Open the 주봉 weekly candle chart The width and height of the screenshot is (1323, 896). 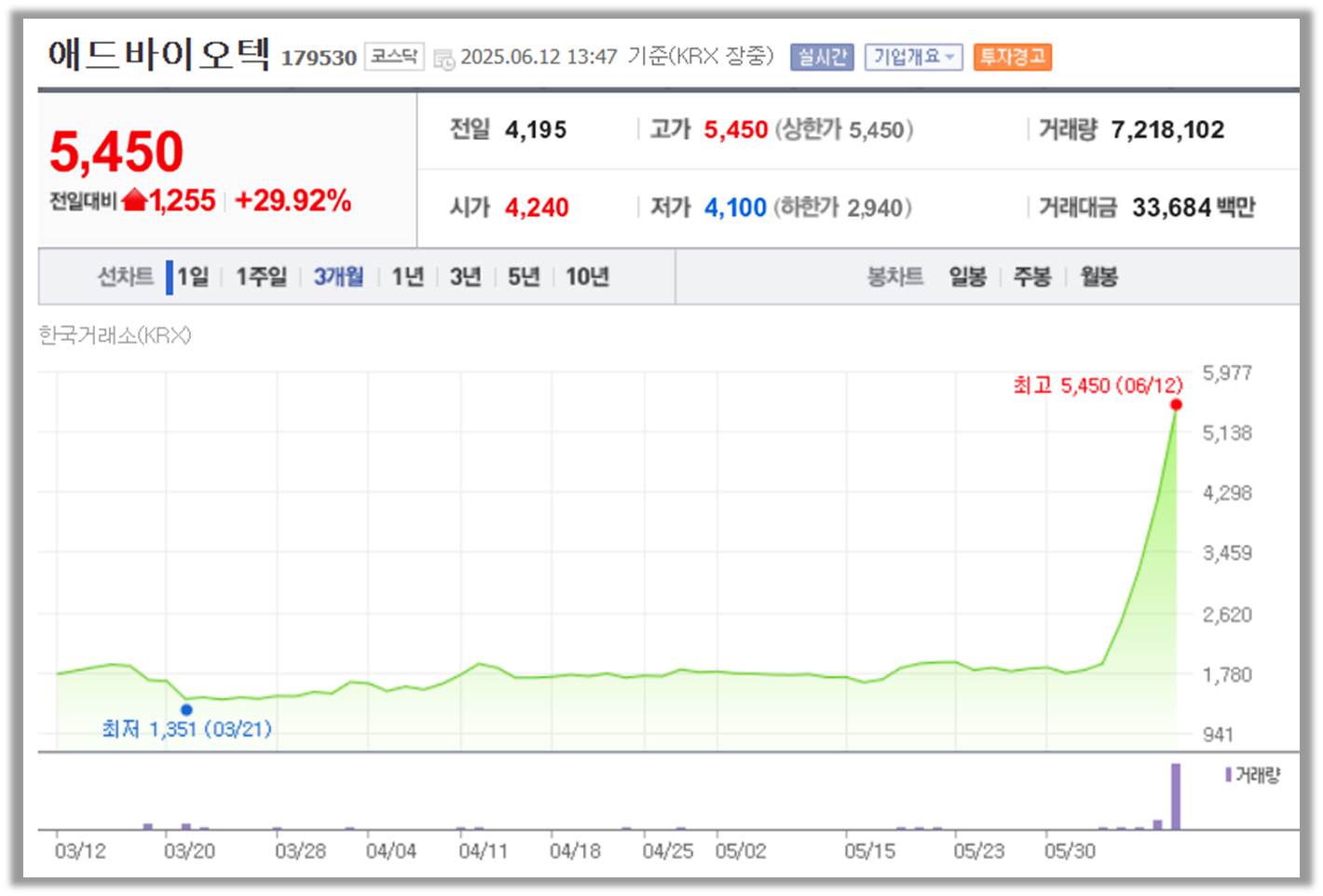[x=1032, y=277]
